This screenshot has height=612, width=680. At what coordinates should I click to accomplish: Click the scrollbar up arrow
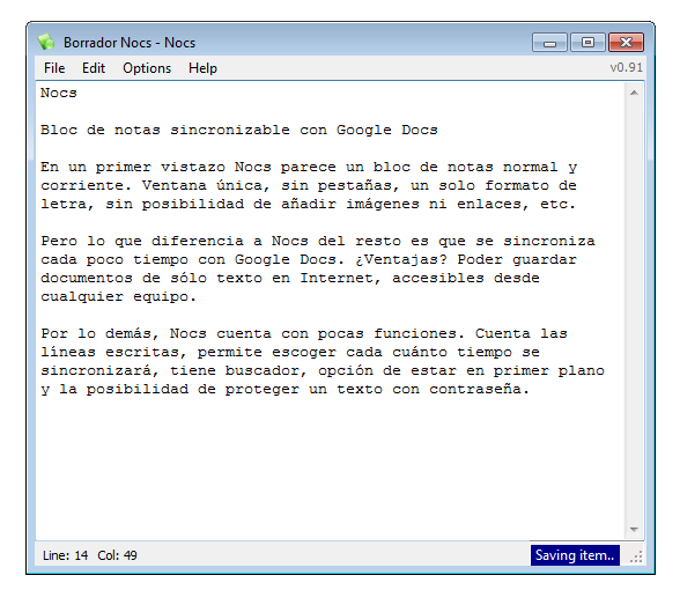tap(634, 93)
